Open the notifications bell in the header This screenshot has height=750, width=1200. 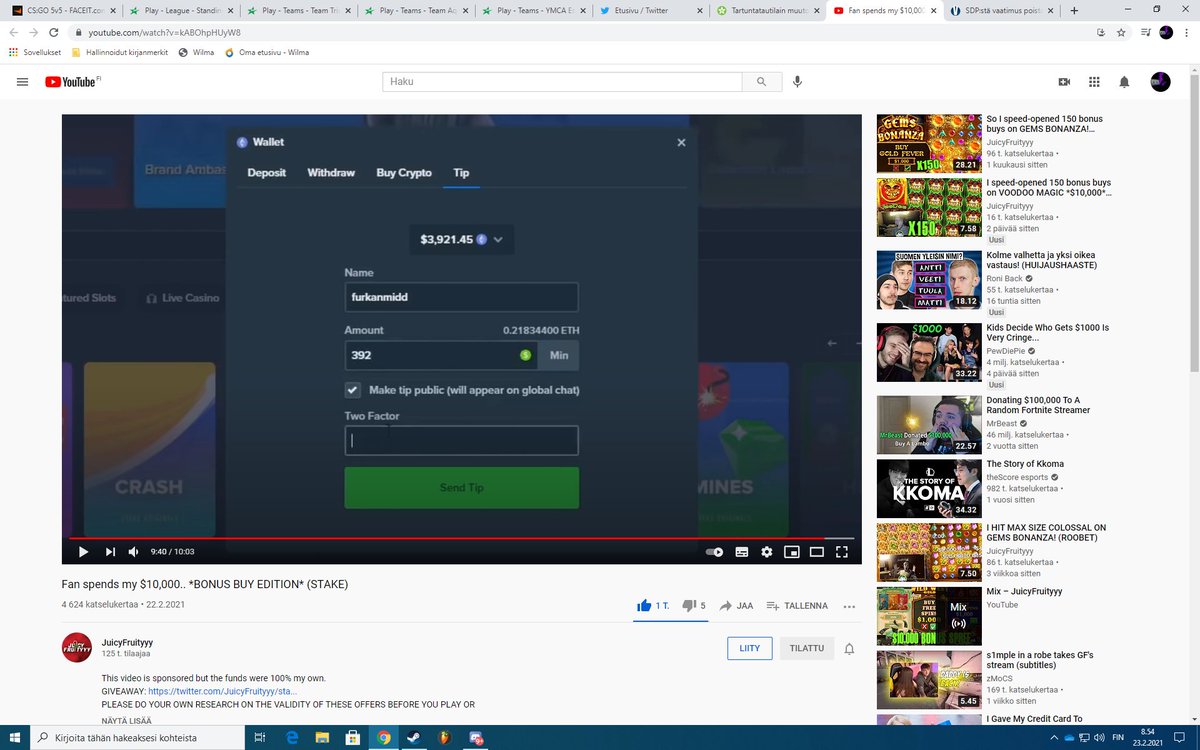pyautogui.click(x=1124, y=82)
